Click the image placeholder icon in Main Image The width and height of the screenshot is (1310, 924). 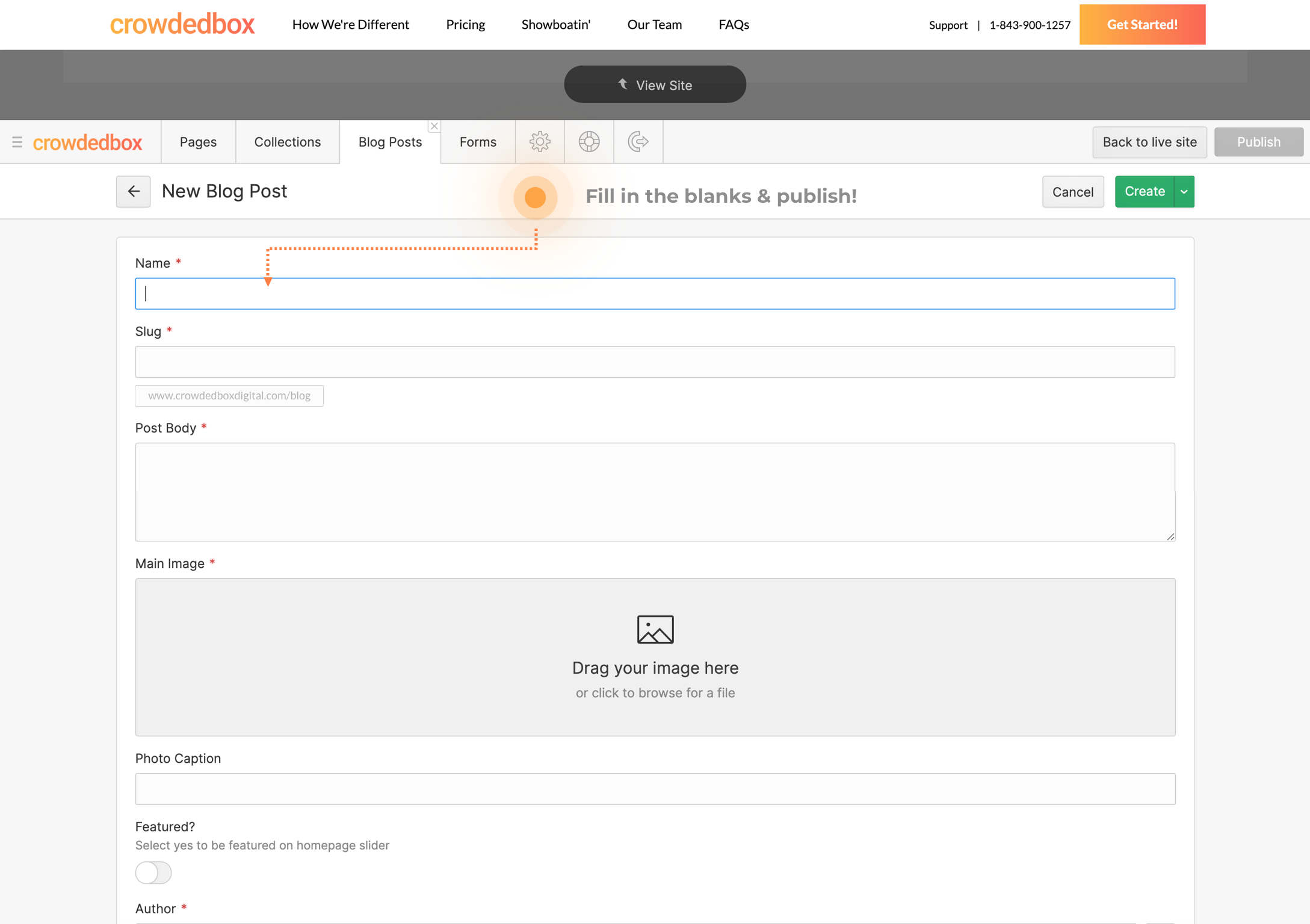tap(655, 629)
